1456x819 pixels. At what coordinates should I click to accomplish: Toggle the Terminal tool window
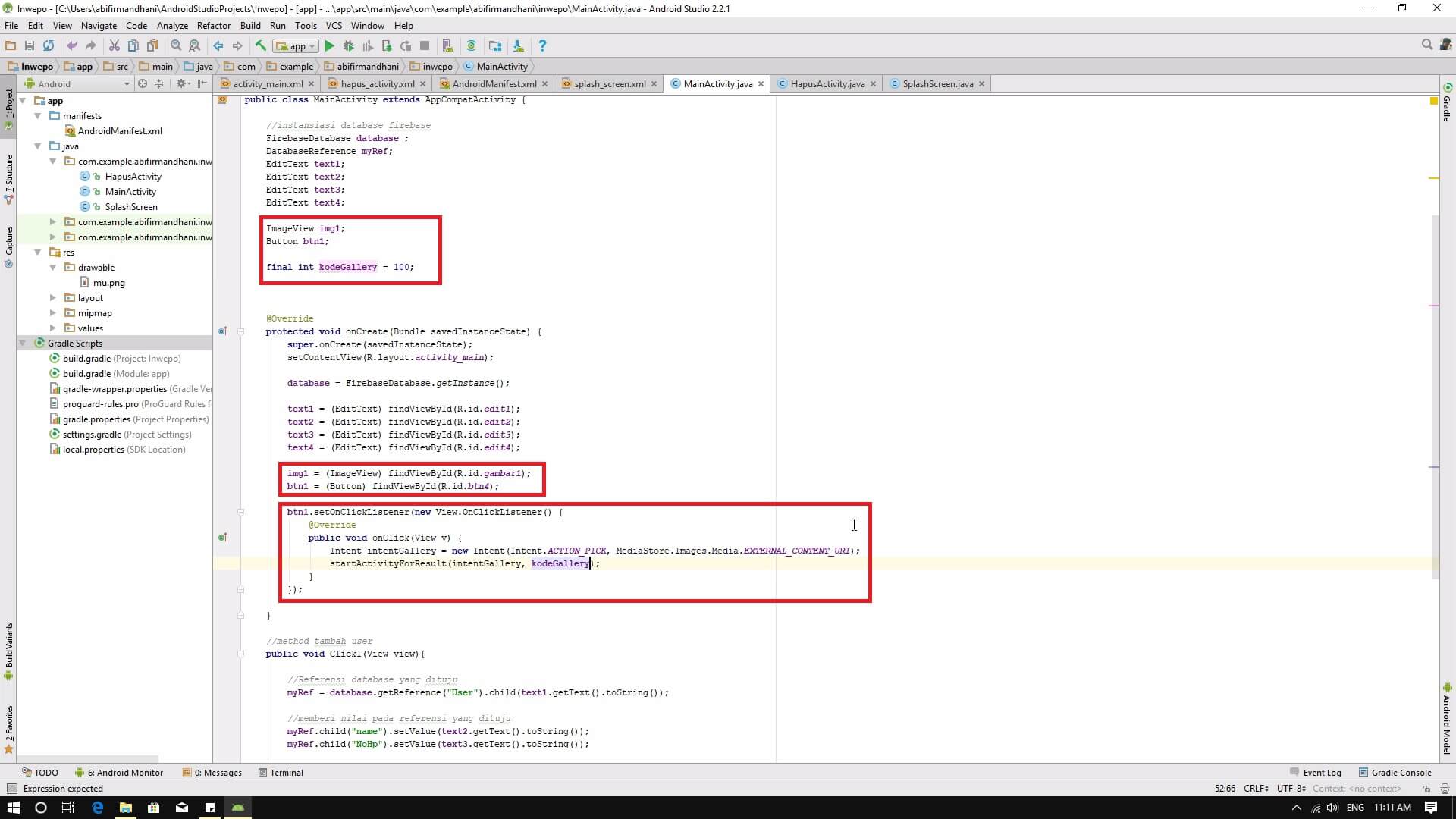pyautogui.click(x=281, y=773)
